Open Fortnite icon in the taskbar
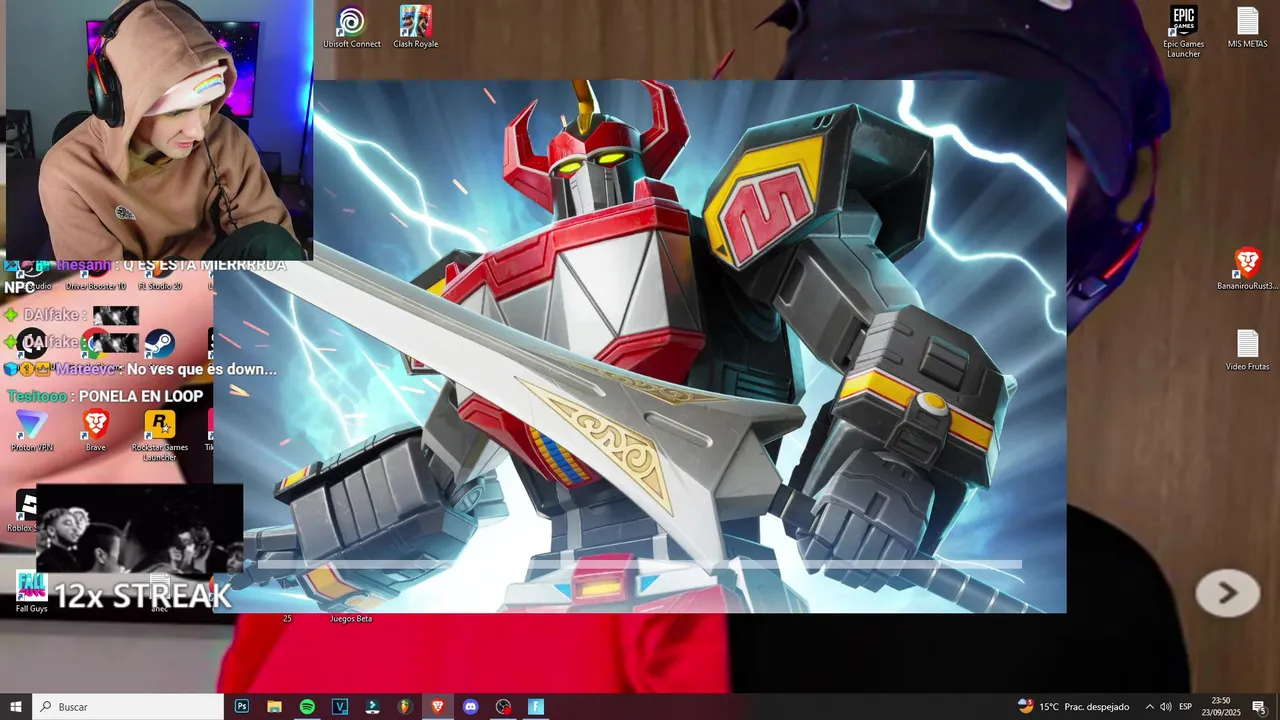 (536, 706)
